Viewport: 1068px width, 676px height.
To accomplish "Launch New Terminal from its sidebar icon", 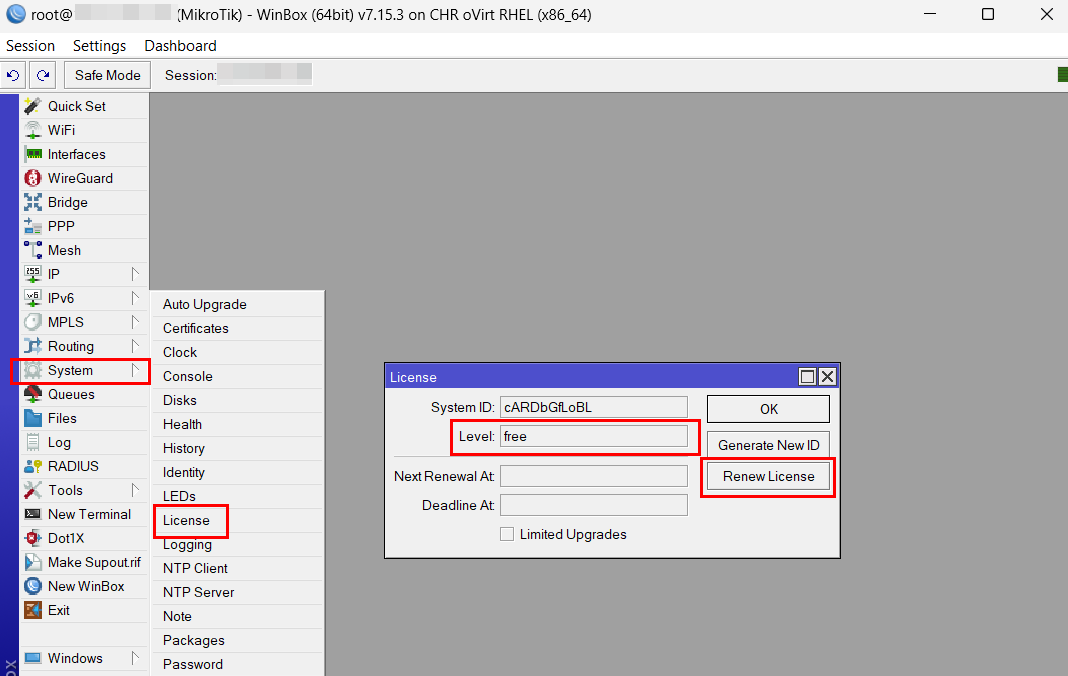I will [33, 514].
